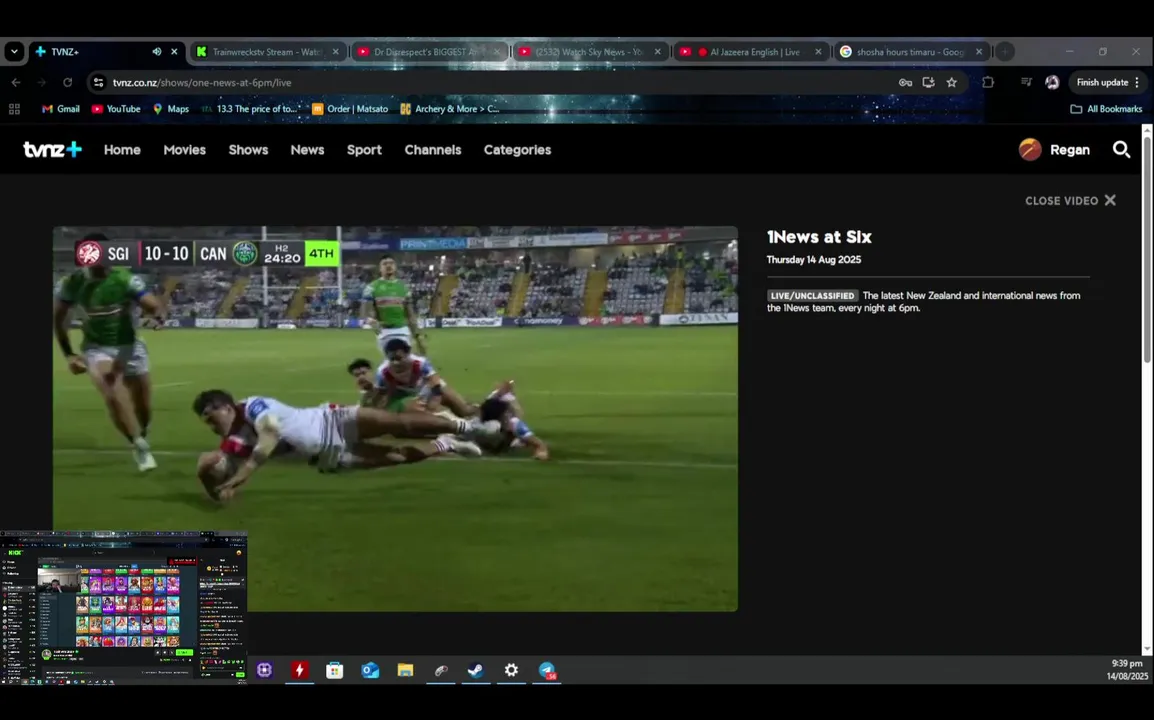The image size is (1154, 720).
Task: Click the live video player
Action: (x=395, y=418)
